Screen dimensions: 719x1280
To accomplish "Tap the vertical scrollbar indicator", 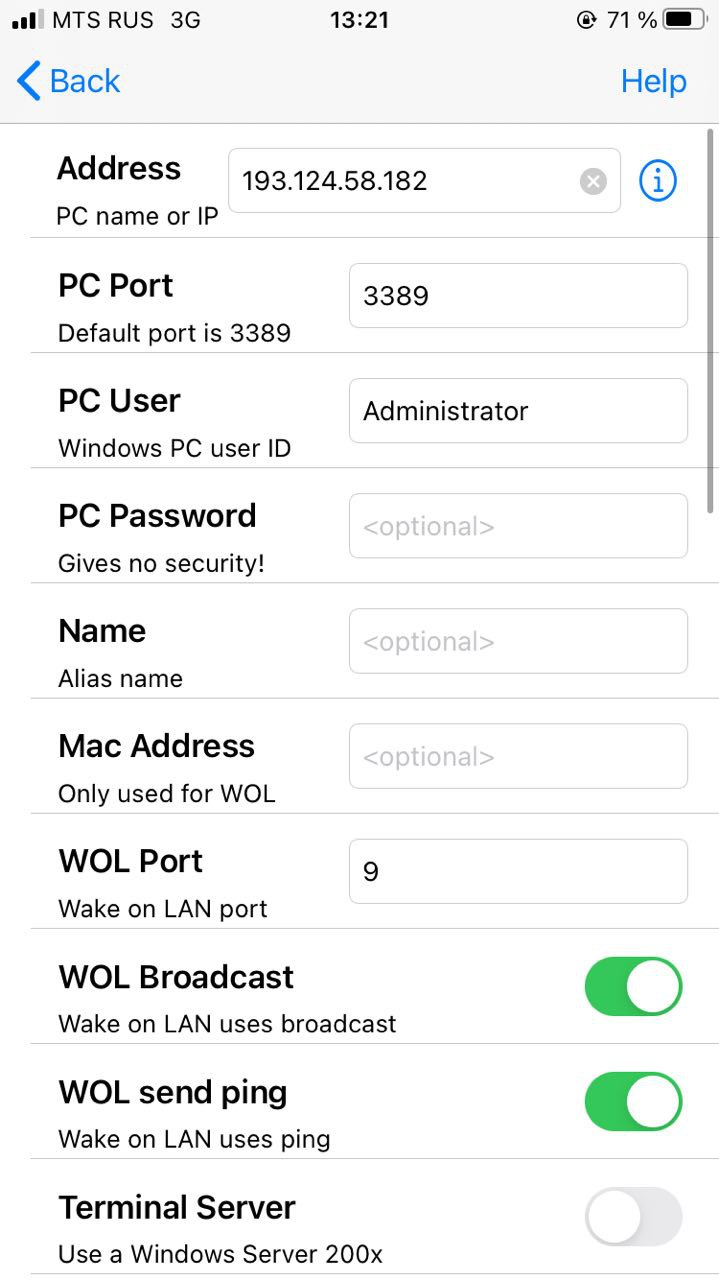I will coord(710,320).
